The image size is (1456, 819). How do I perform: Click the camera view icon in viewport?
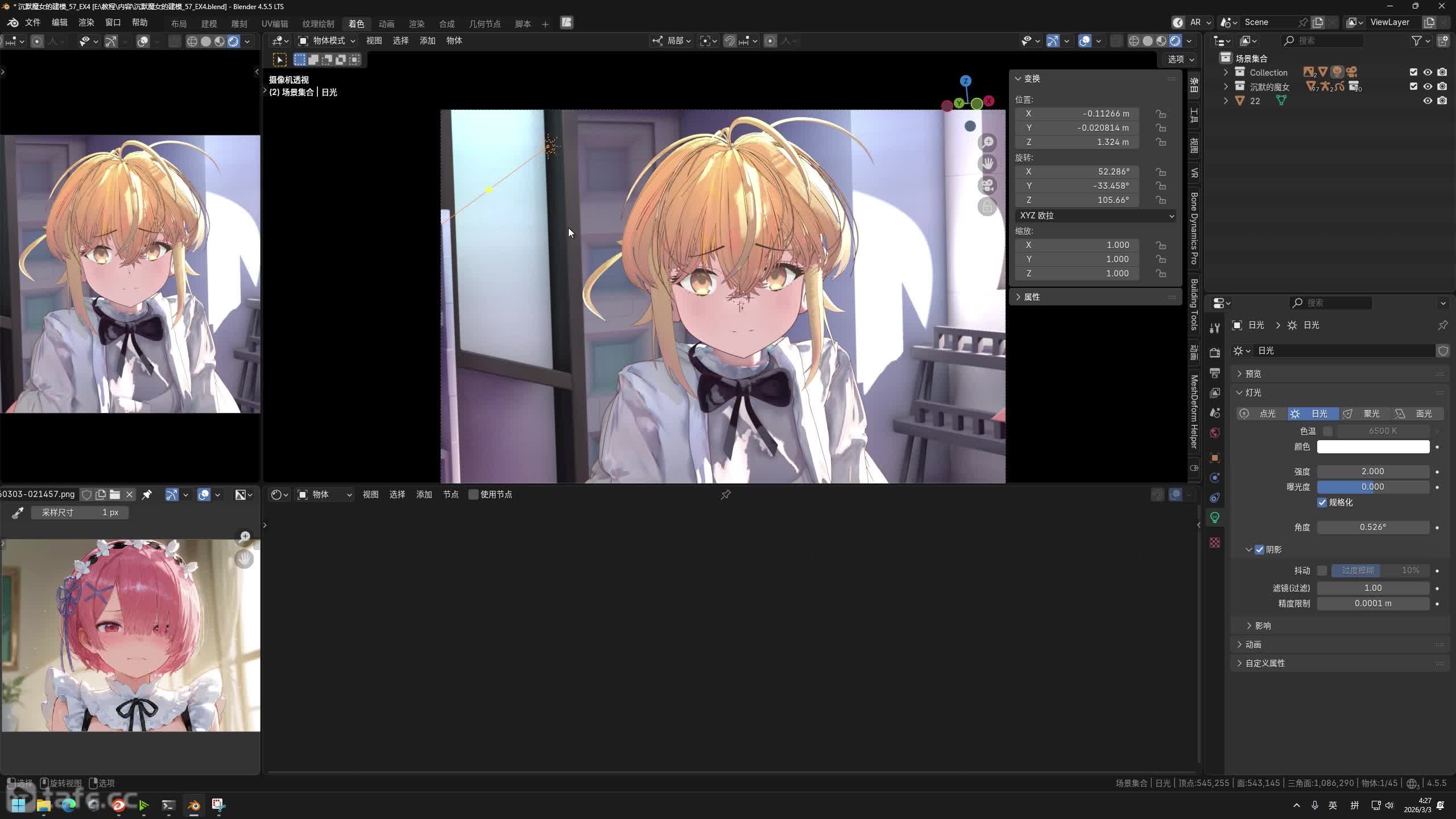point(987,186)
